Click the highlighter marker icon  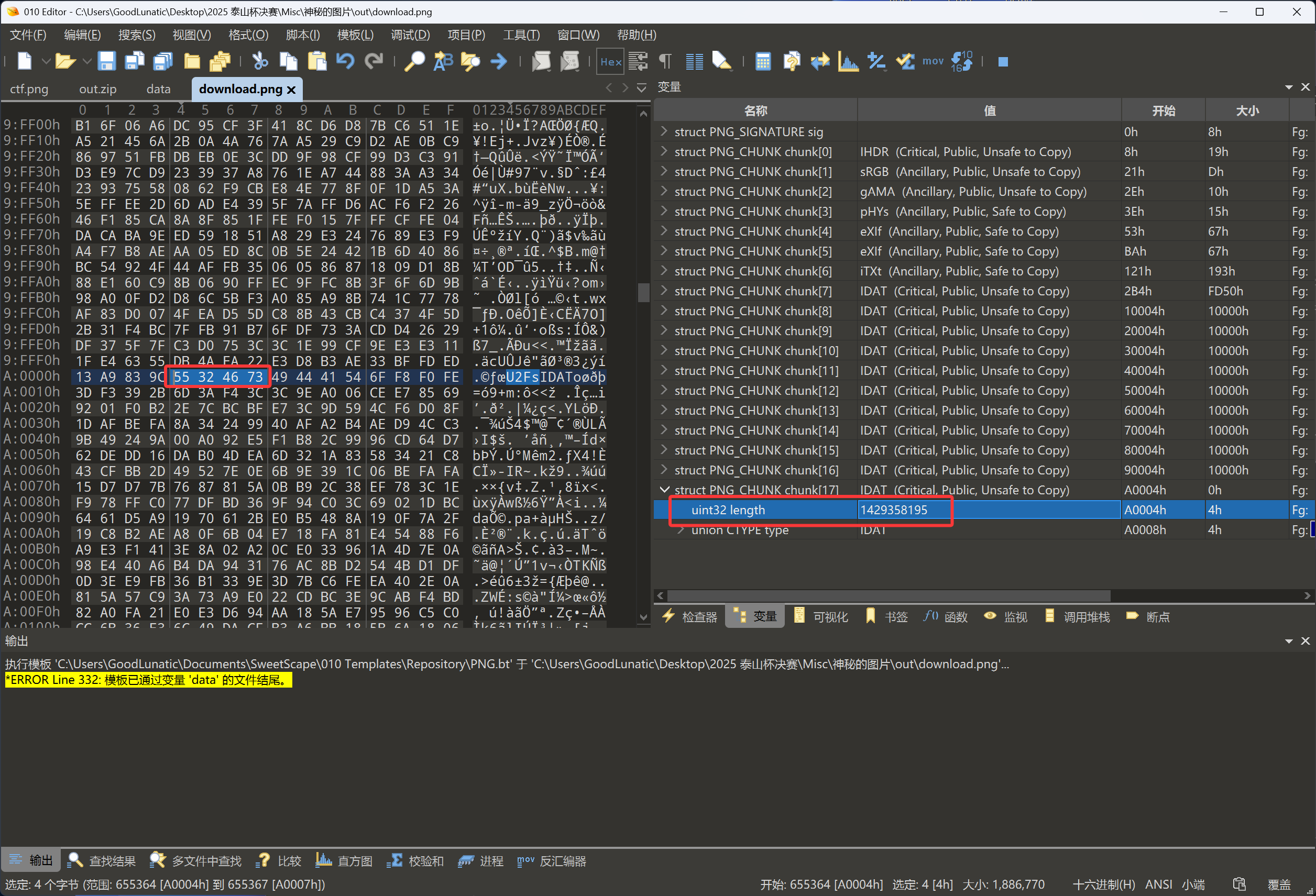(721, 61)
